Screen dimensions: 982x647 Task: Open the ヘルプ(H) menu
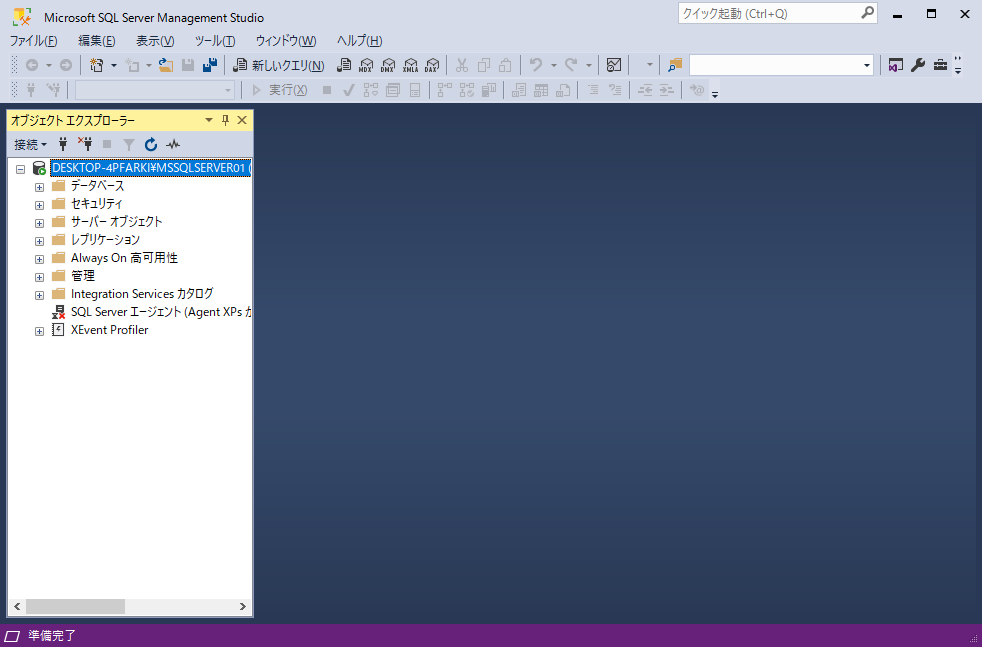click(x=359, y=41)
